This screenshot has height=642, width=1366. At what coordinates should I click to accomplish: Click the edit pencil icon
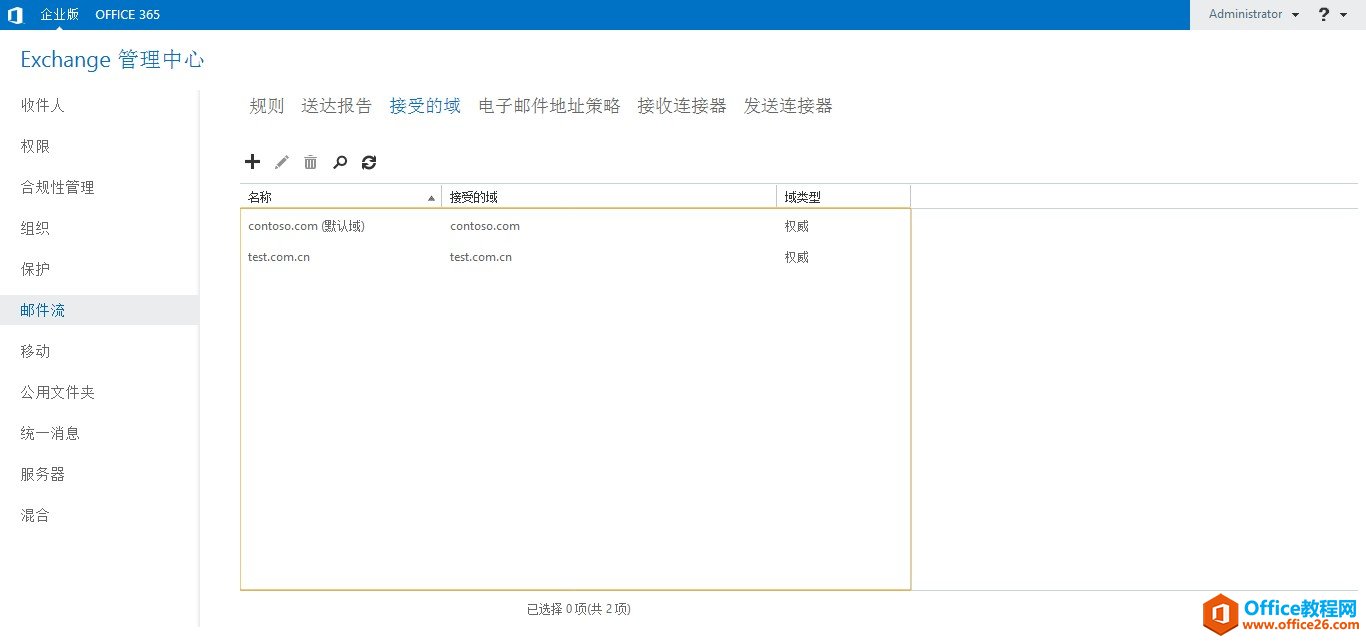(282, 161)
